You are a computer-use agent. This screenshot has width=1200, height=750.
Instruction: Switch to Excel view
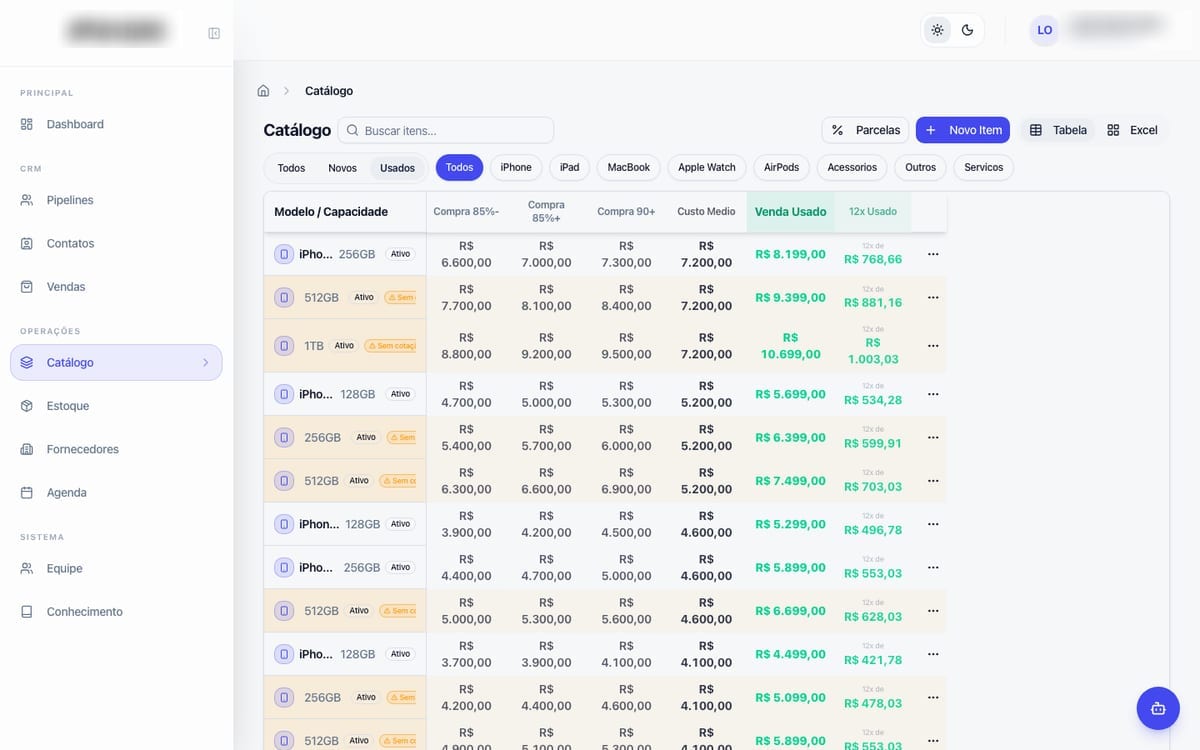(x=1132, y=130)
